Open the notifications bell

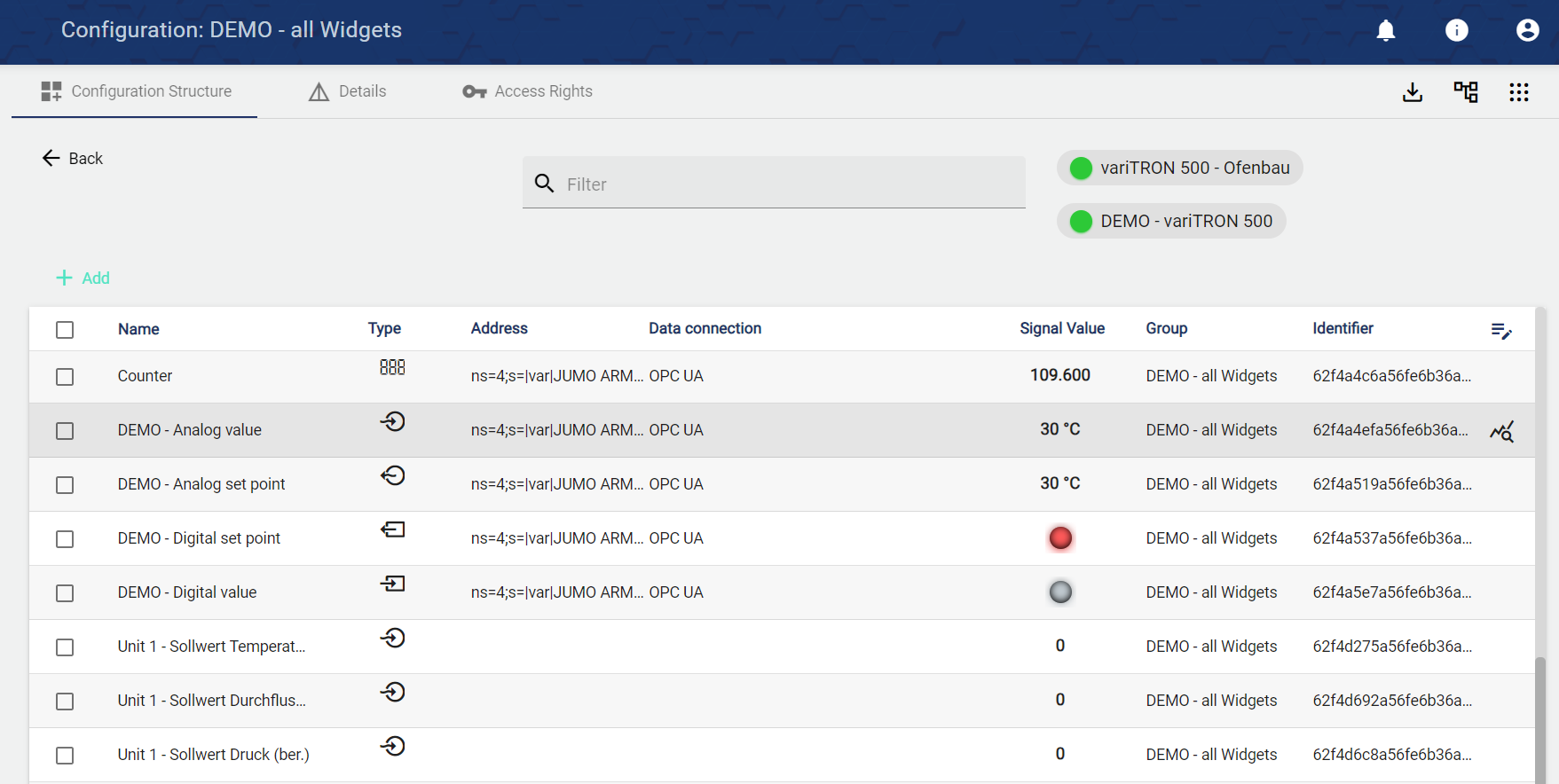click(1385, 31)
